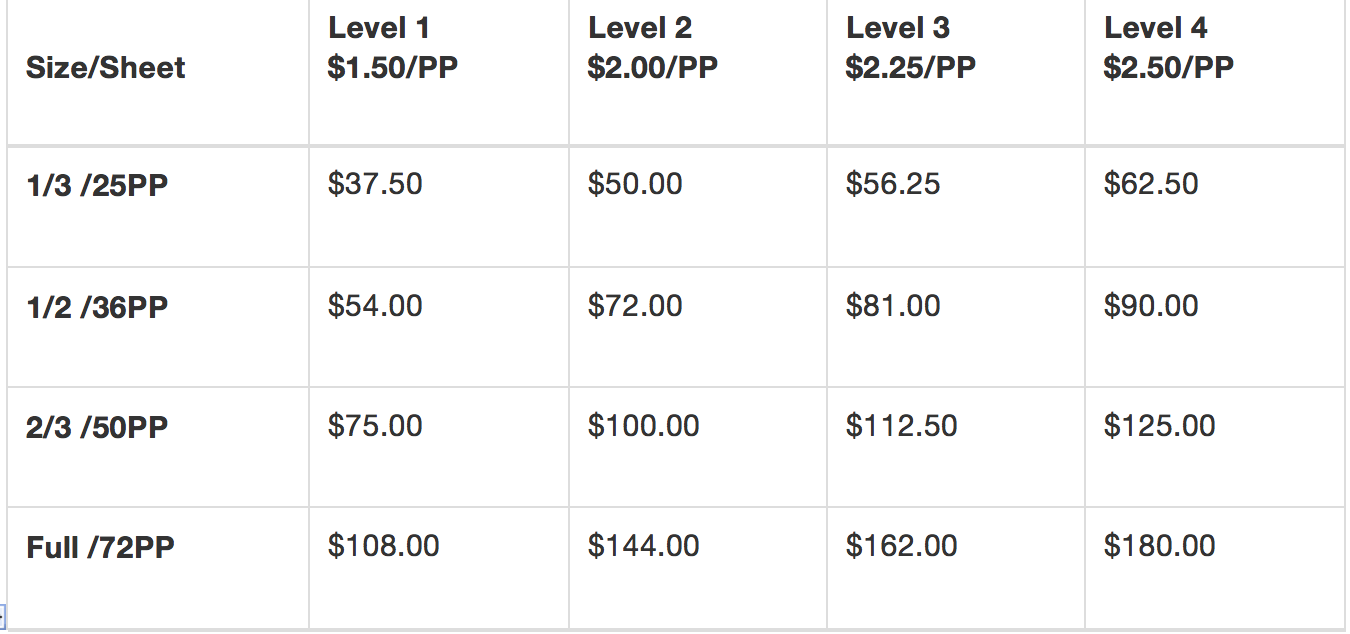Select the 2/3 /50PP row label

point(97,427)
